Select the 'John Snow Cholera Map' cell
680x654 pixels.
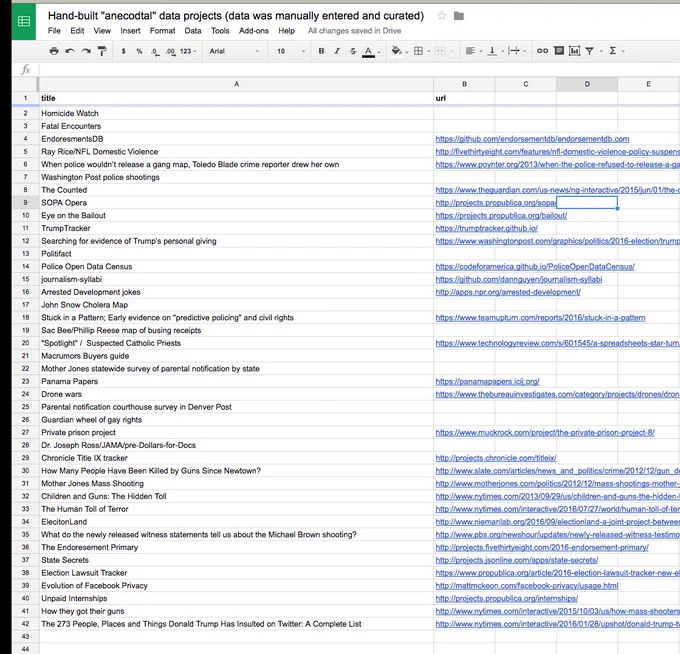(236, 305)
